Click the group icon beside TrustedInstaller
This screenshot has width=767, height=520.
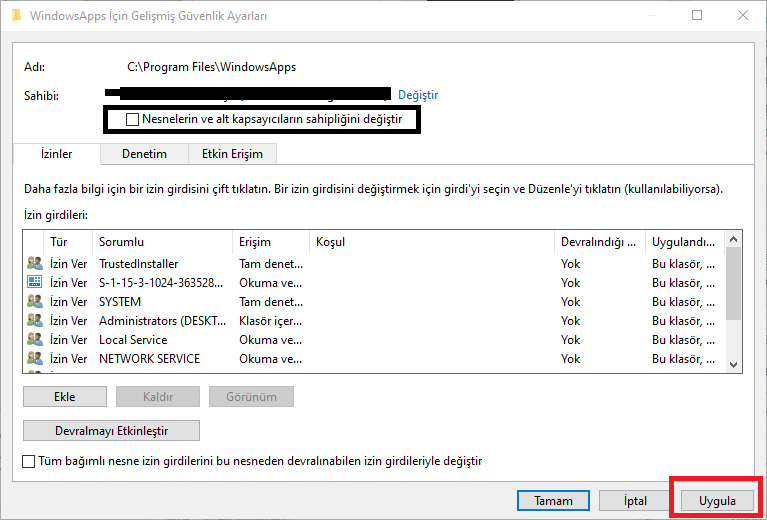tap(35, 264)
